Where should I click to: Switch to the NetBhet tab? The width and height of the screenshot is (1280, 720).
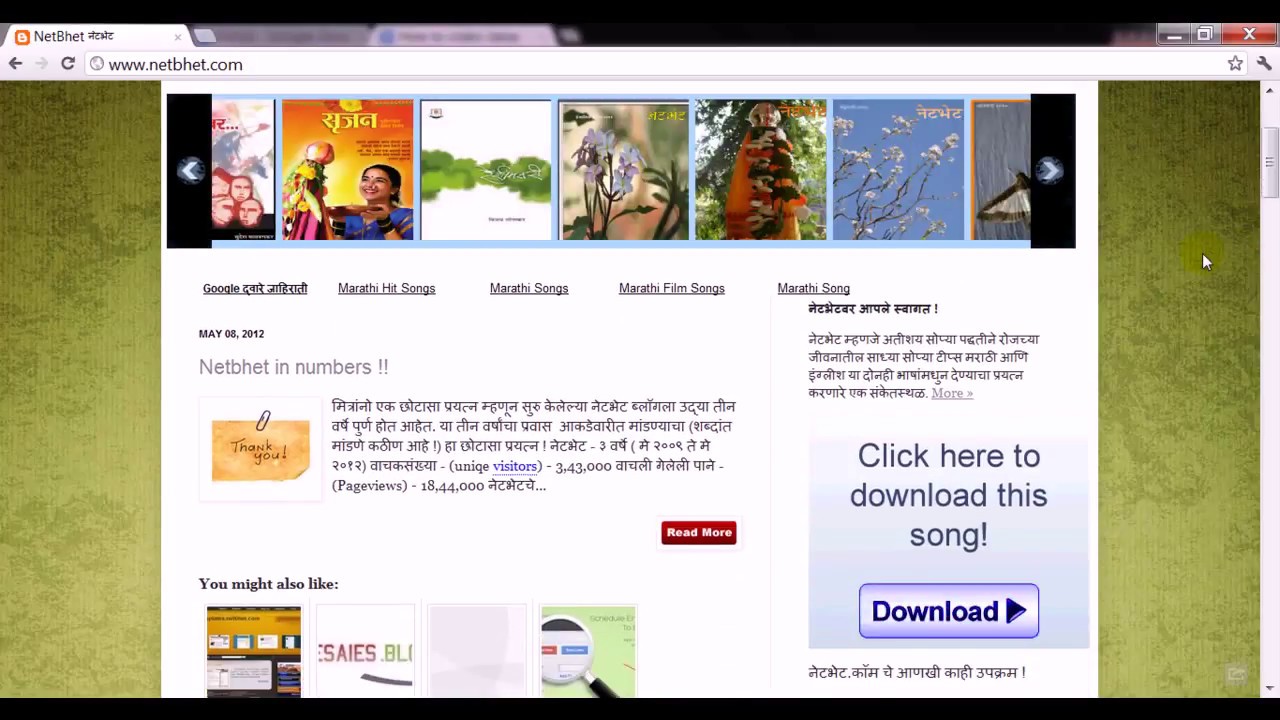(95, 36)
